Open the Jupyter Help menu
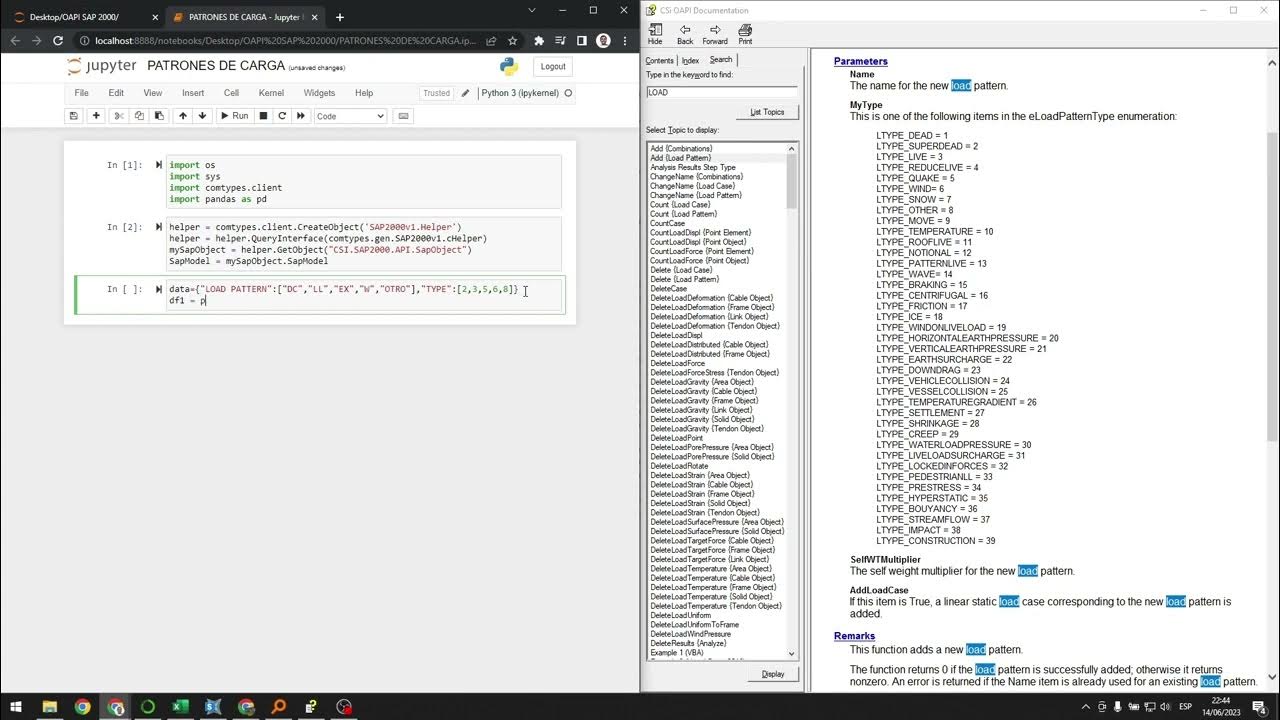The width and height of the screenshot is (1280, 720). 364,93
